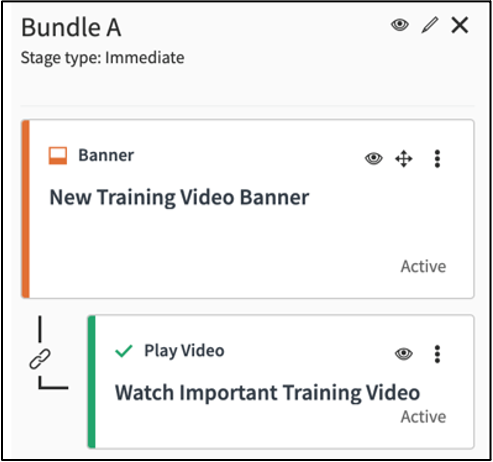Click the chain link icon
This screenshot has height=462, width=493.
(x=40, y=359)
